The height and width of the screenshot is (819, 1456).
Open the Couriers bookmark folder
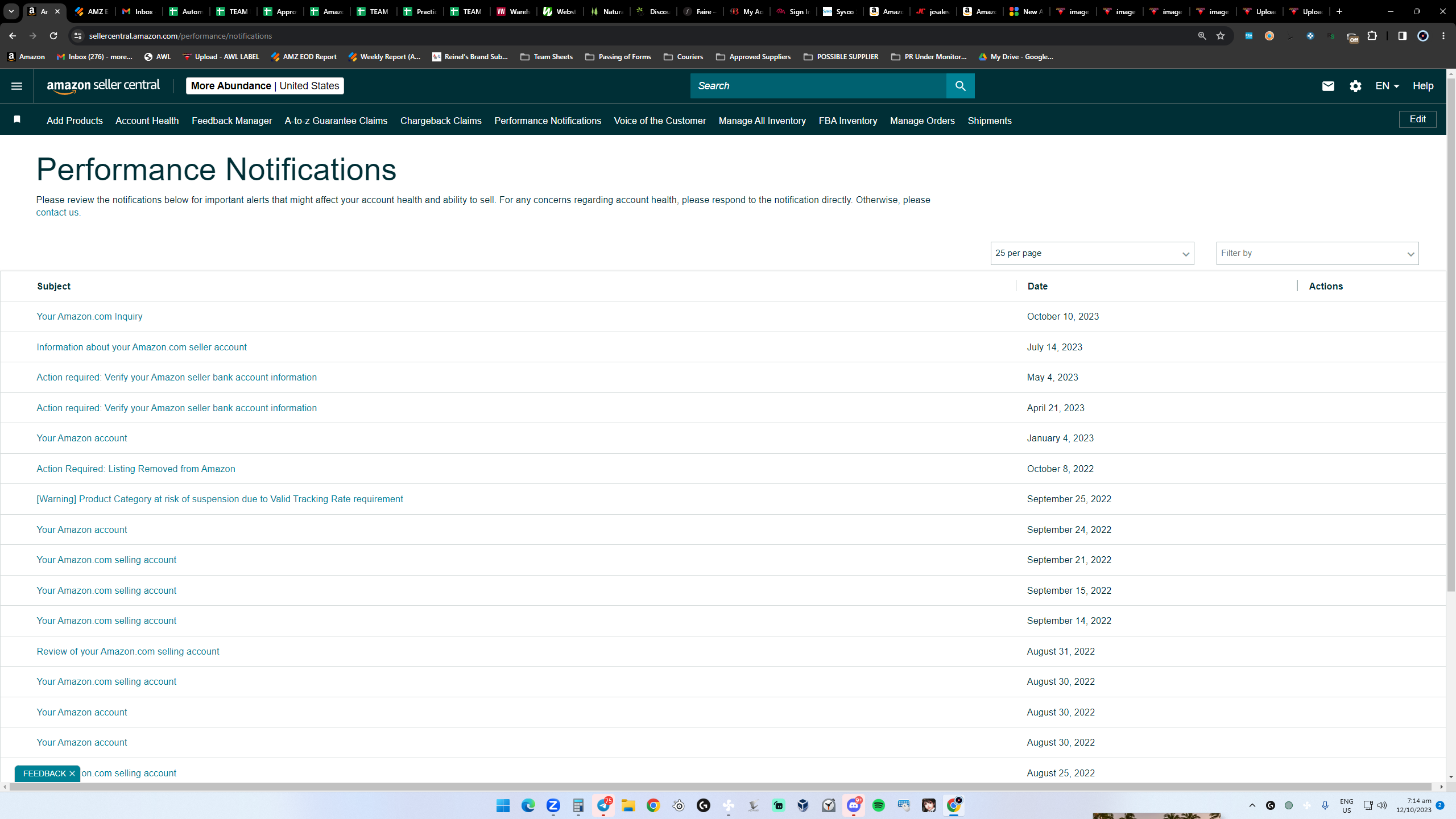[683, 57]
